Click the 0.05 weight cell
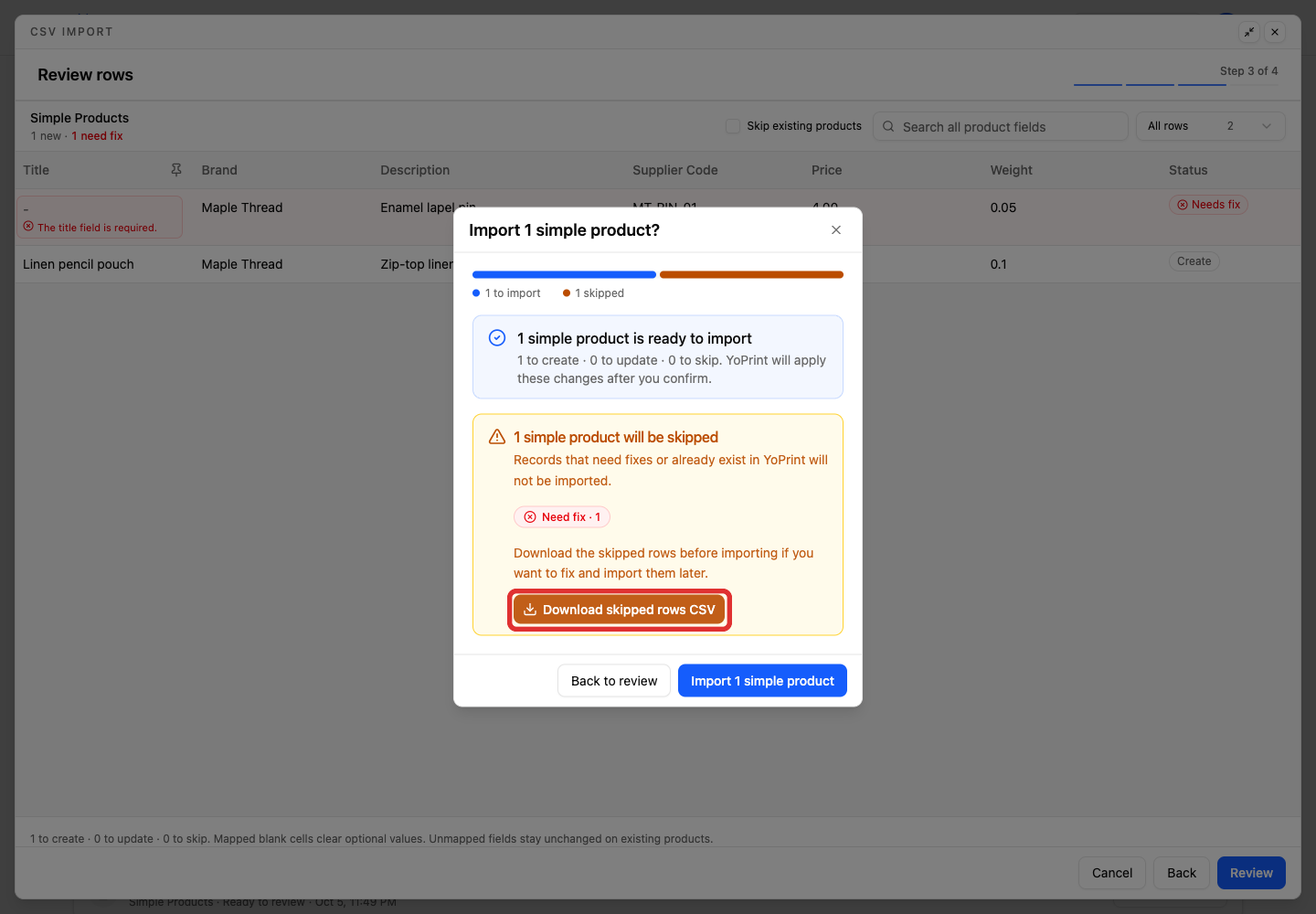Image resolution: width=1316 pixels, height=914 pixels. (1003, 207)
